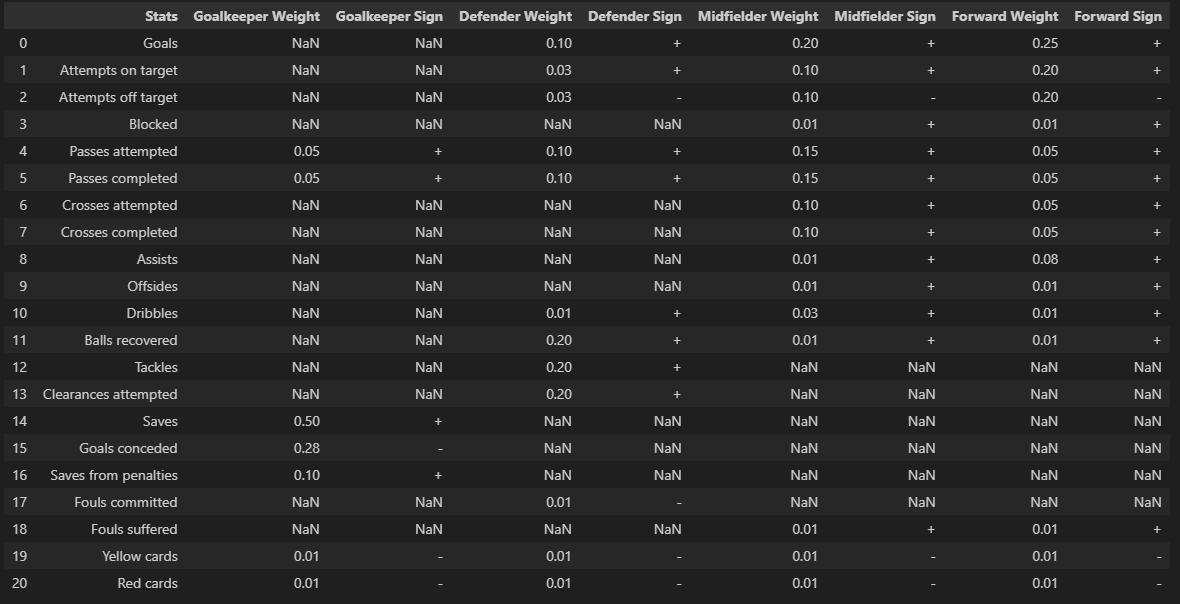Click the Clearances attempted stat cell
Viewport: 1180px width, 604px height.
pos(110,394)
